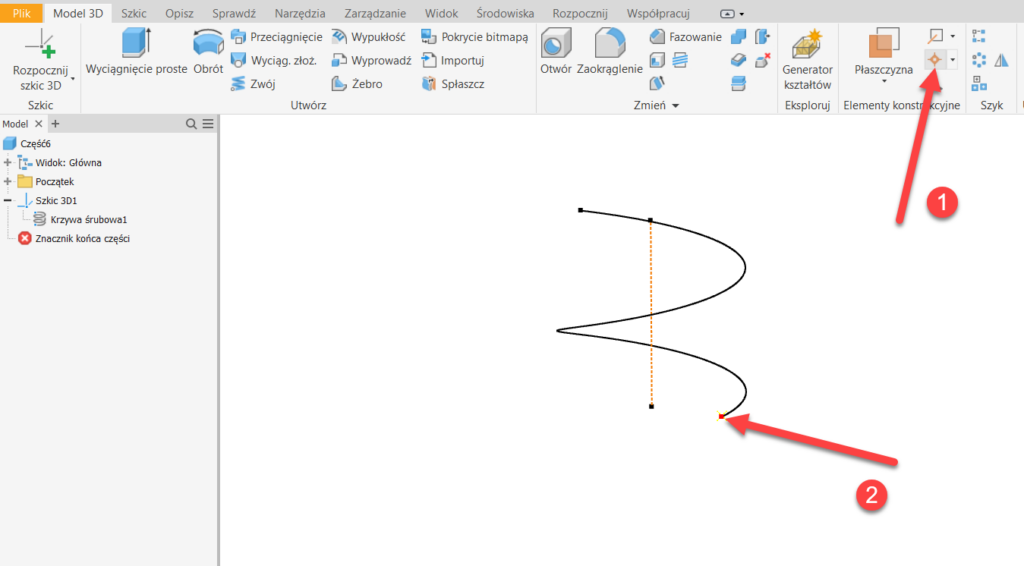Open the work point dropdown arrow

[x=953, y=60]
